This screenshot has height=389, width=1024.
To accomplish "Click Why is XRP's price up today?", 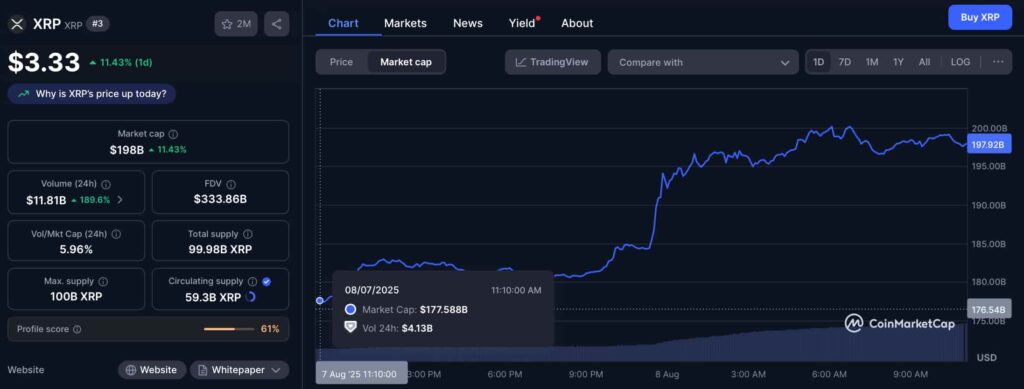I will (91, 94).
